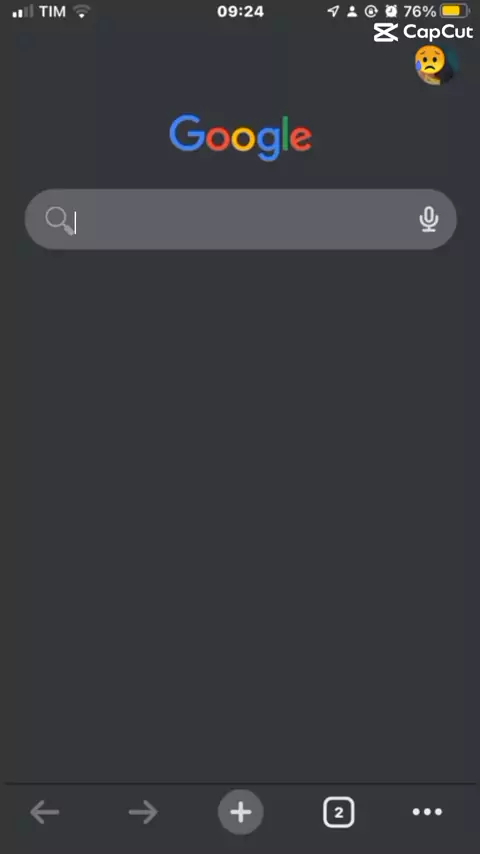Tap the cellular signal bars icon
Screen dimensions: 480x854
23,11
